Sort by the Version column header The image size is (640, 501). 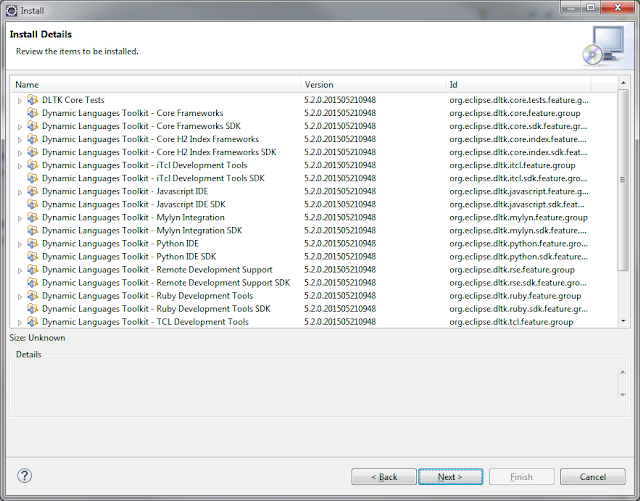(373, 85)
